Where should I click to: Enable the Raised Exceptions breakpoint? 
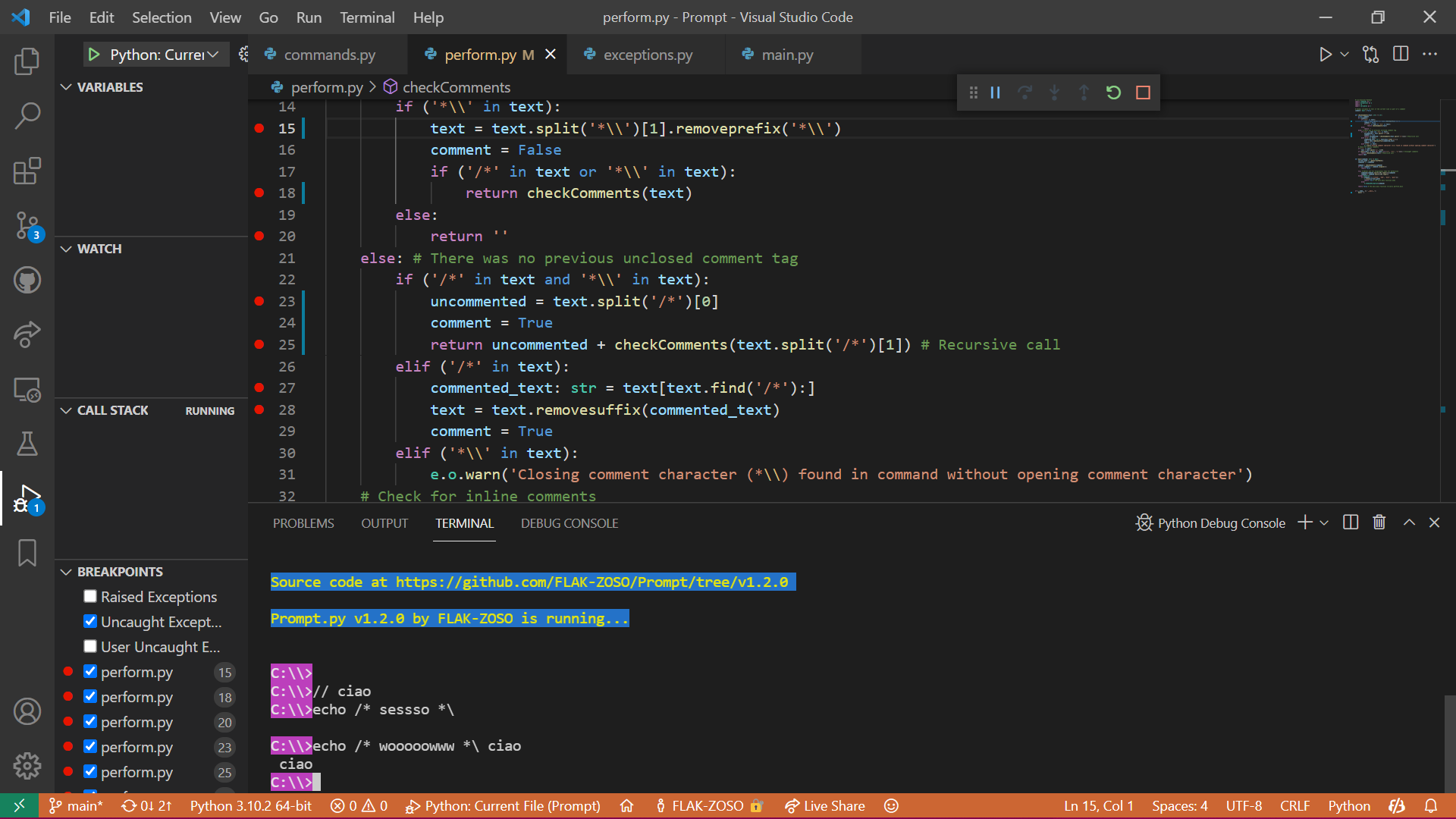click(90, 596)
